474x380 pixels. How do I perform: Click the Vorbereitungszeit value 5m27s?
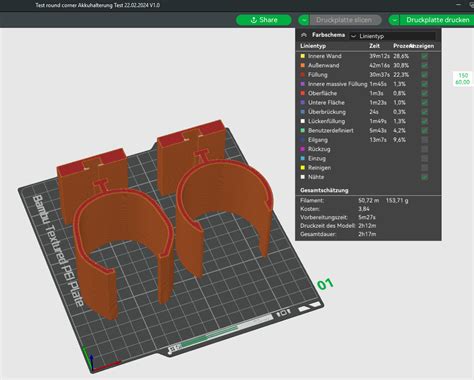pos(367,217)
